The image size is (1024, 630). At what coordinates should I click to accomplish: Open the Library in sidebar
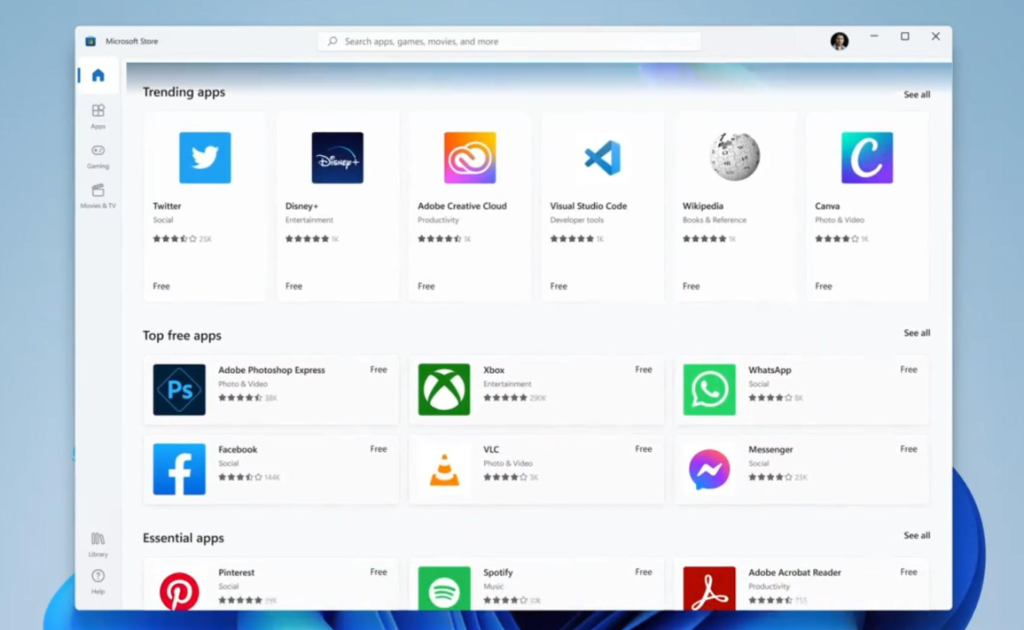pos(98,544)
